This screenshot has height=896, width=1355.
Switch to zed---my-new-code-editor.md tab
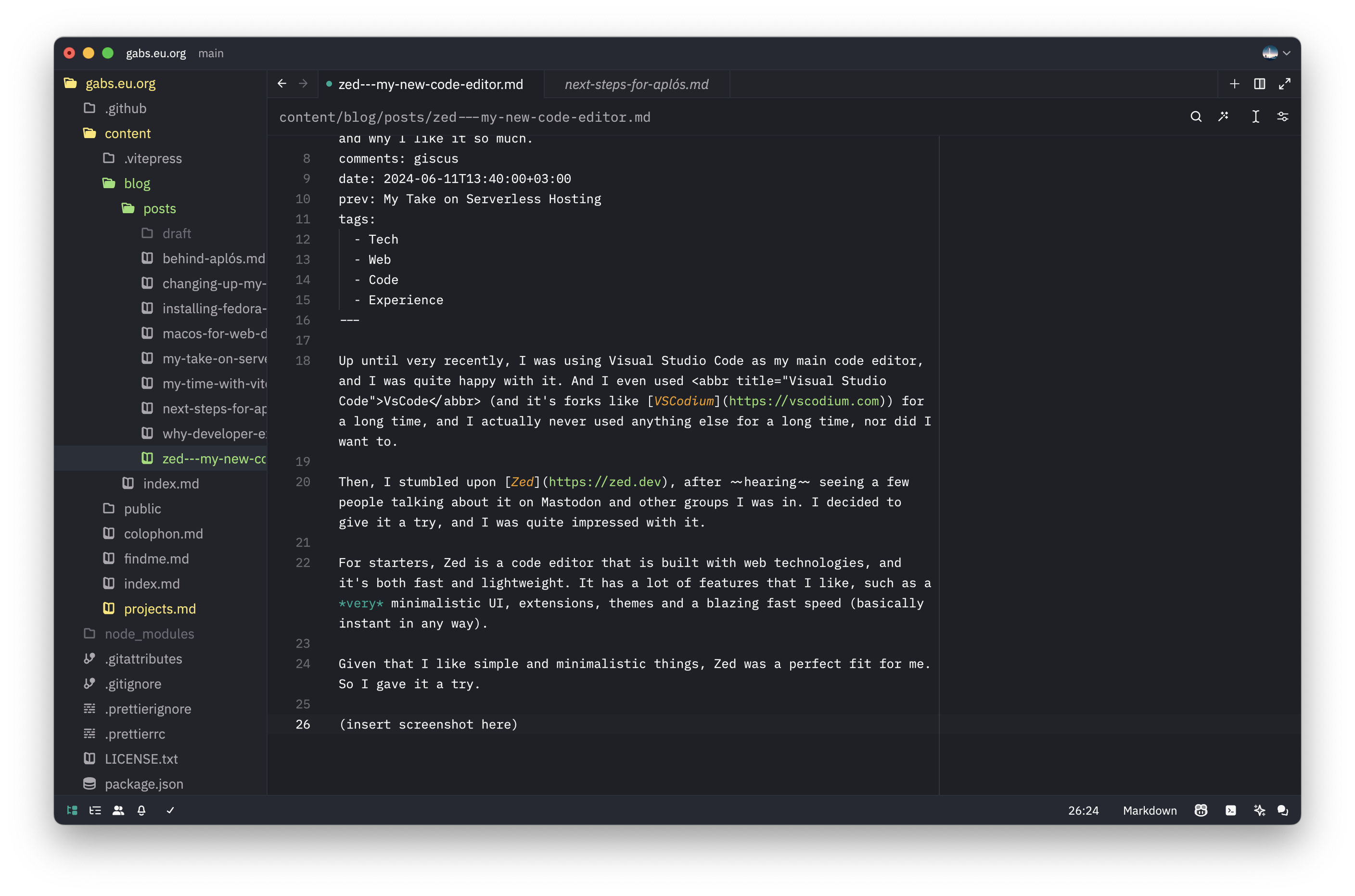pos(430,84)
